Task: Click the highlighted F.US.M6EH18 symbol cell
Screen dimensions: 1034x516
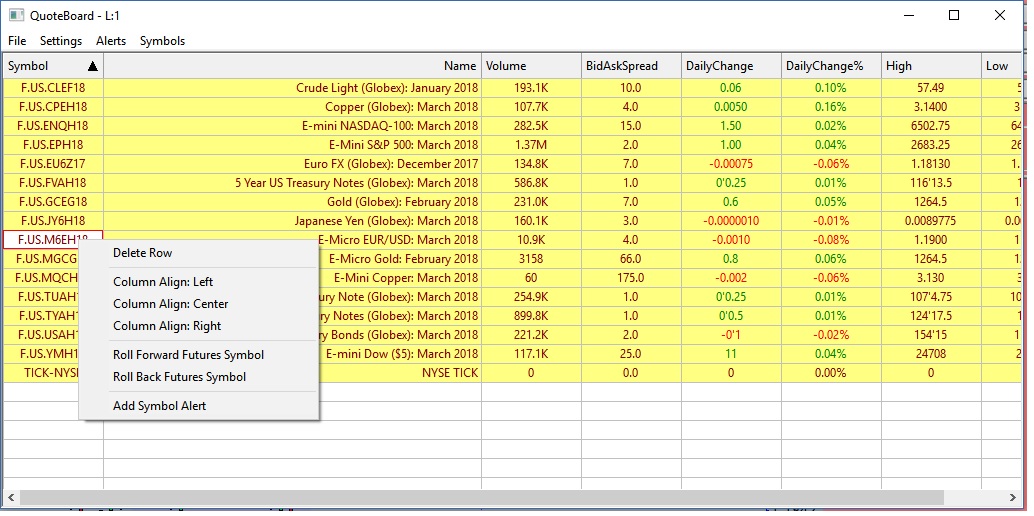Action: click(53, 240)
